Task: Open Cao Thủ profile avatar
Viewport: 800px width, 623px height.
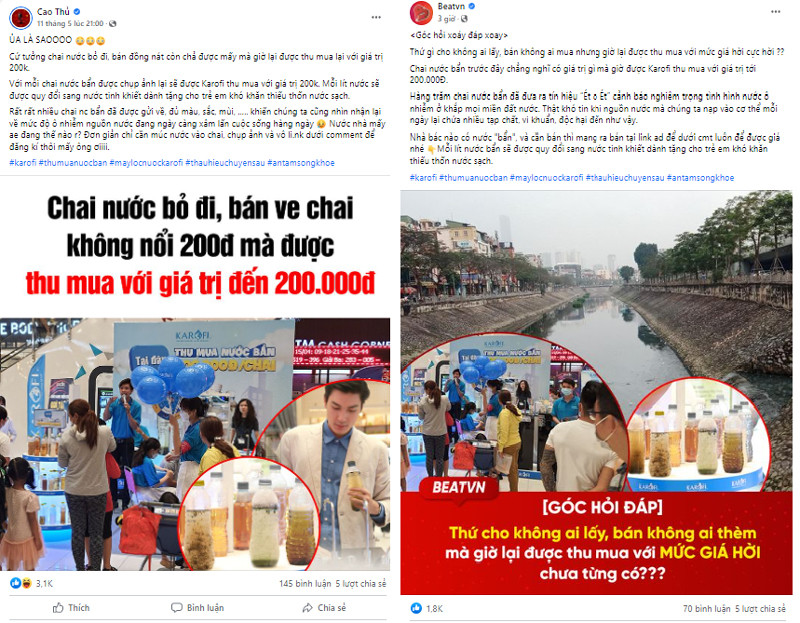Action: pyautogui.click(x=21, y=18)
